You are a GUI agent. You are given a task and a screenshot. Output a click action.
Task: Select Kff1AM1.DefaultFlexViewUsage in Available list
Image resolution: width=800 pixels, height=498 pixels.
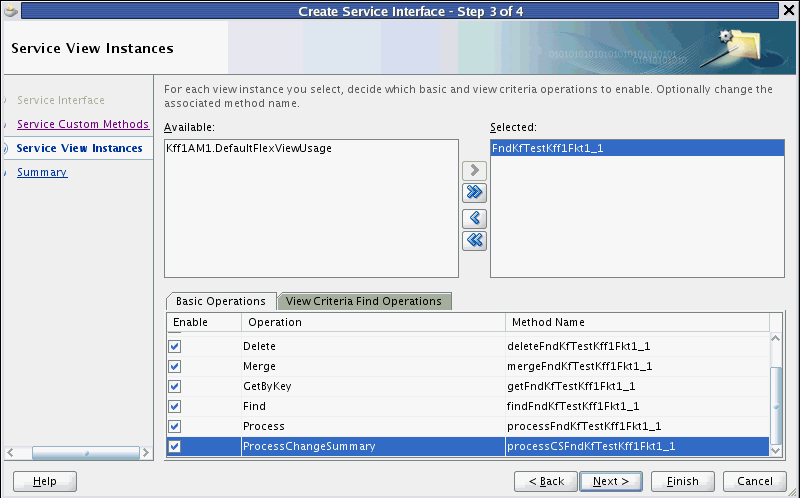pyautogui.click(x=311, y=148)
